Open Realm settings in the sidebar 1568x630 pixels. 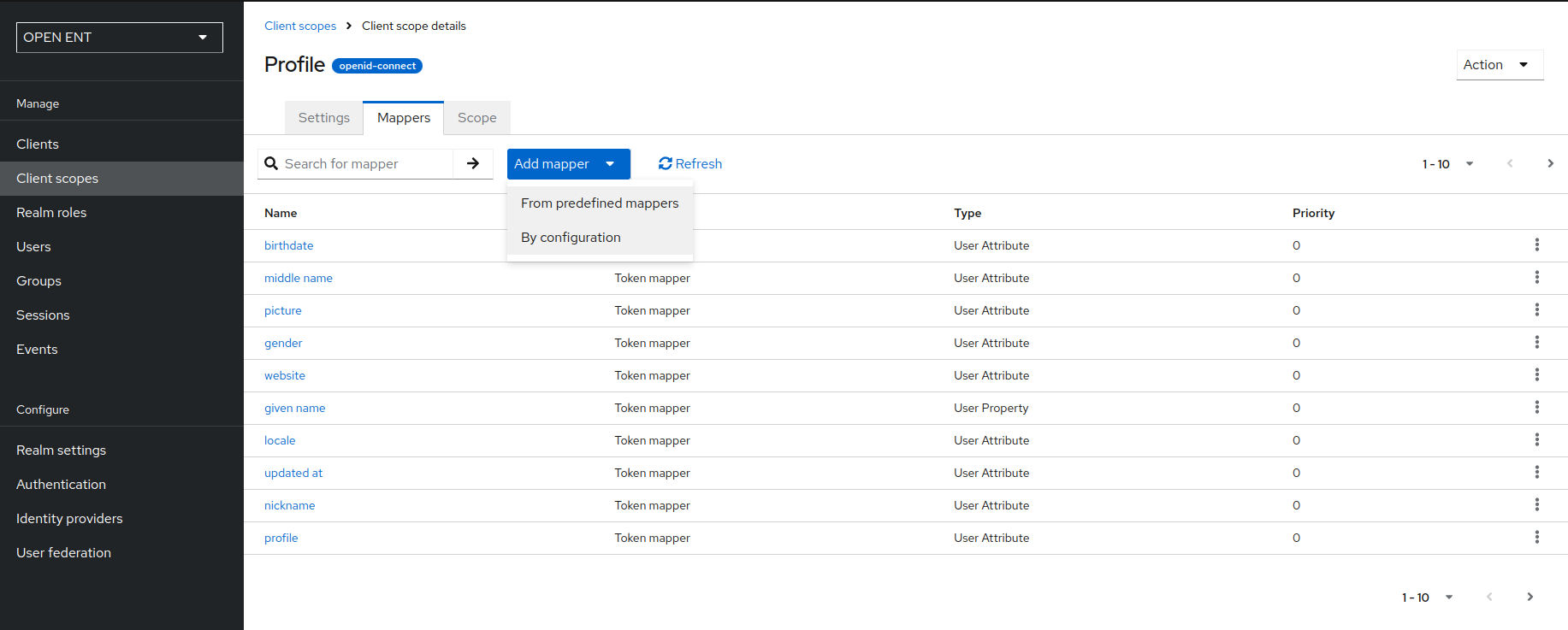coord(121,450)
